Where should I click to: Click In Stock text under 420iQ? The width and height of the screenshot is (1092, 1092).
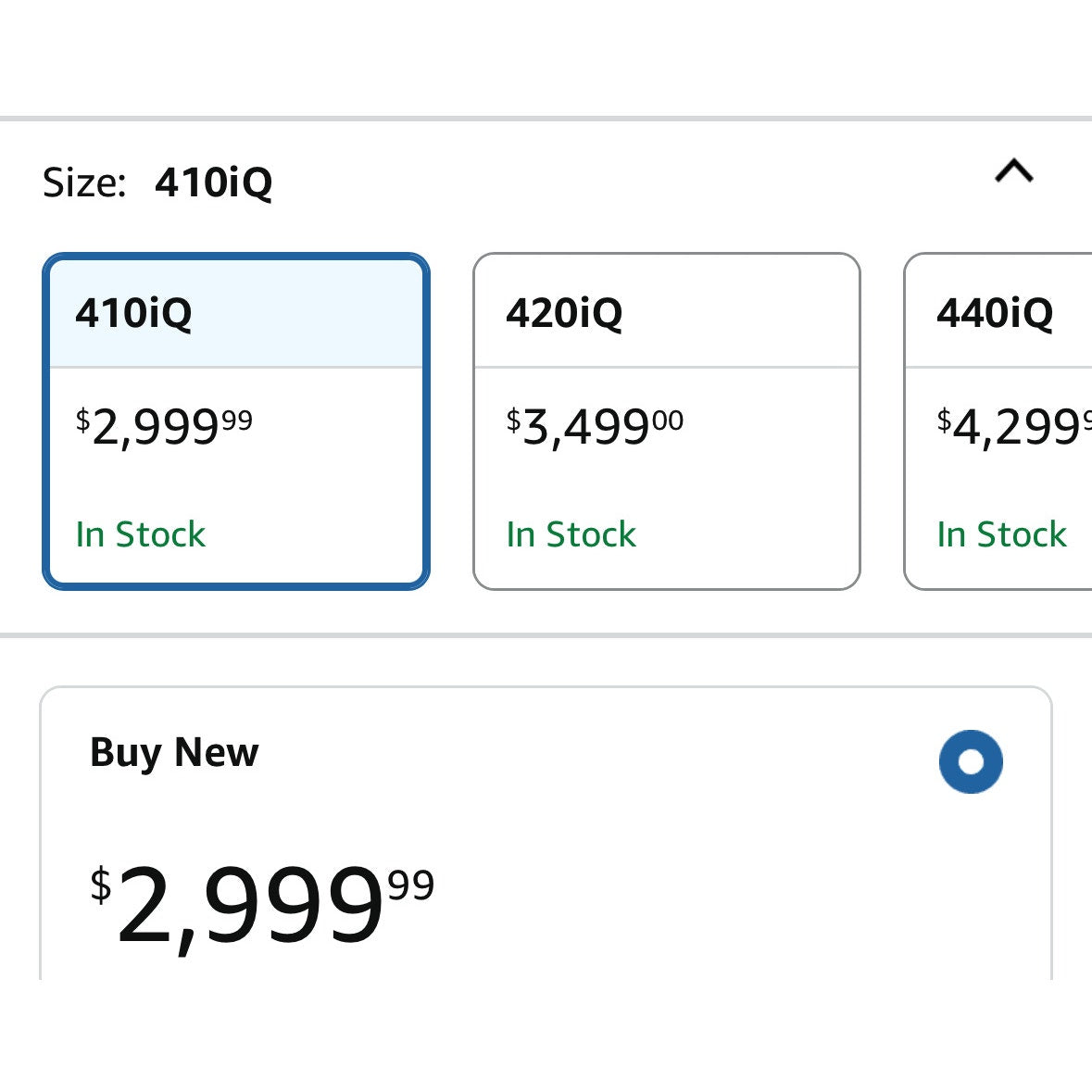pyautogui.click(x=571, y=534)
